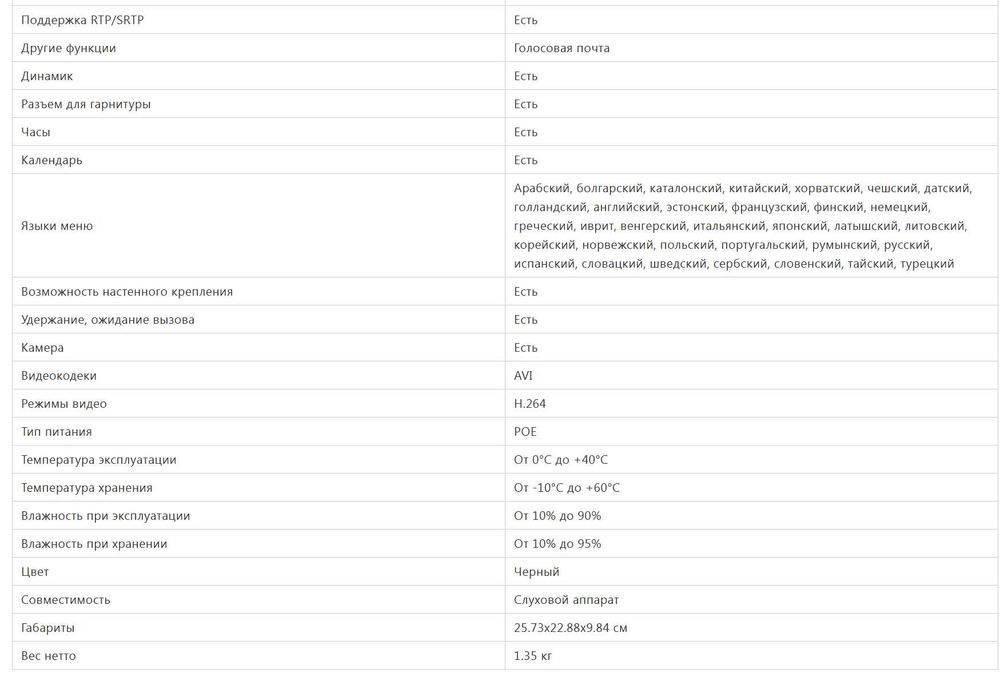Click the 'Часы' row label
Screen dimensions: 1000x676
(36, 132)
